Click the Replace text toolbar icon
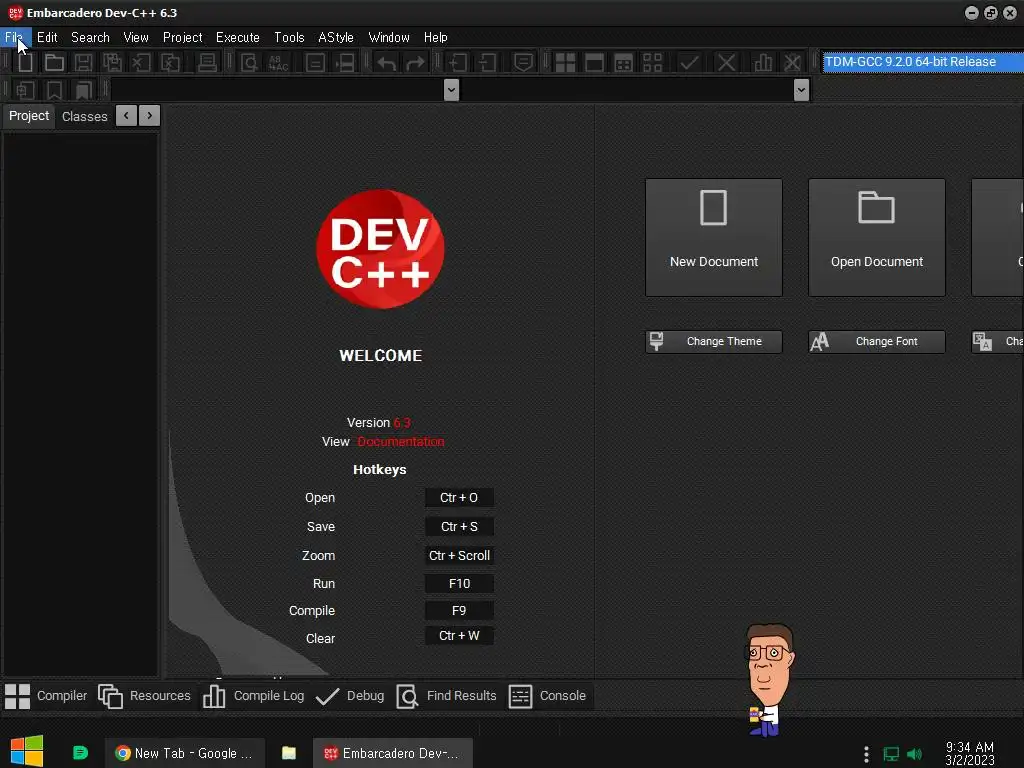1024x768 pixels. [x=278, y=63]
